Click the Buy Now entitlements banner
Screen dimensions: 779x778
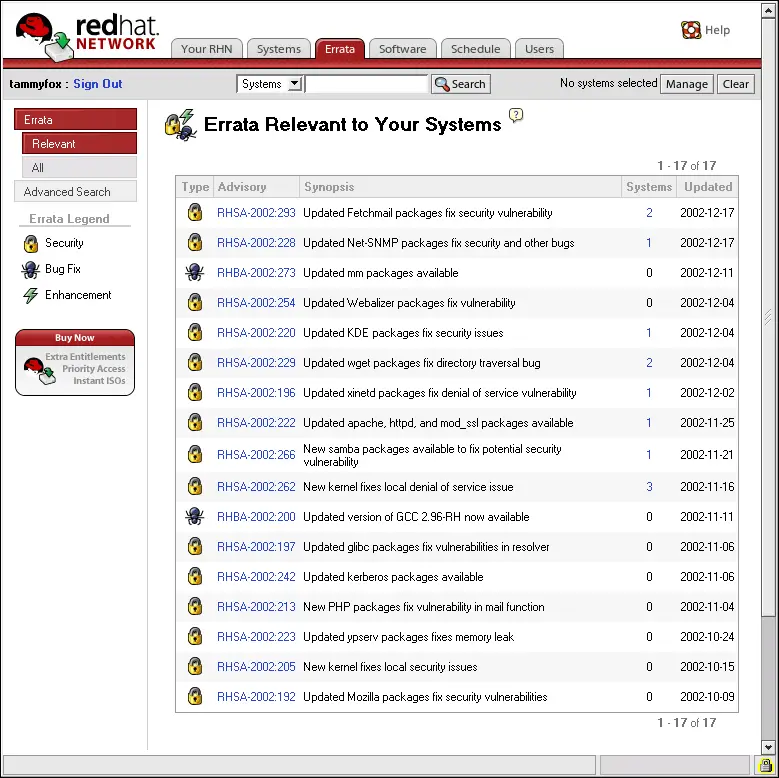tap(75, 362)
